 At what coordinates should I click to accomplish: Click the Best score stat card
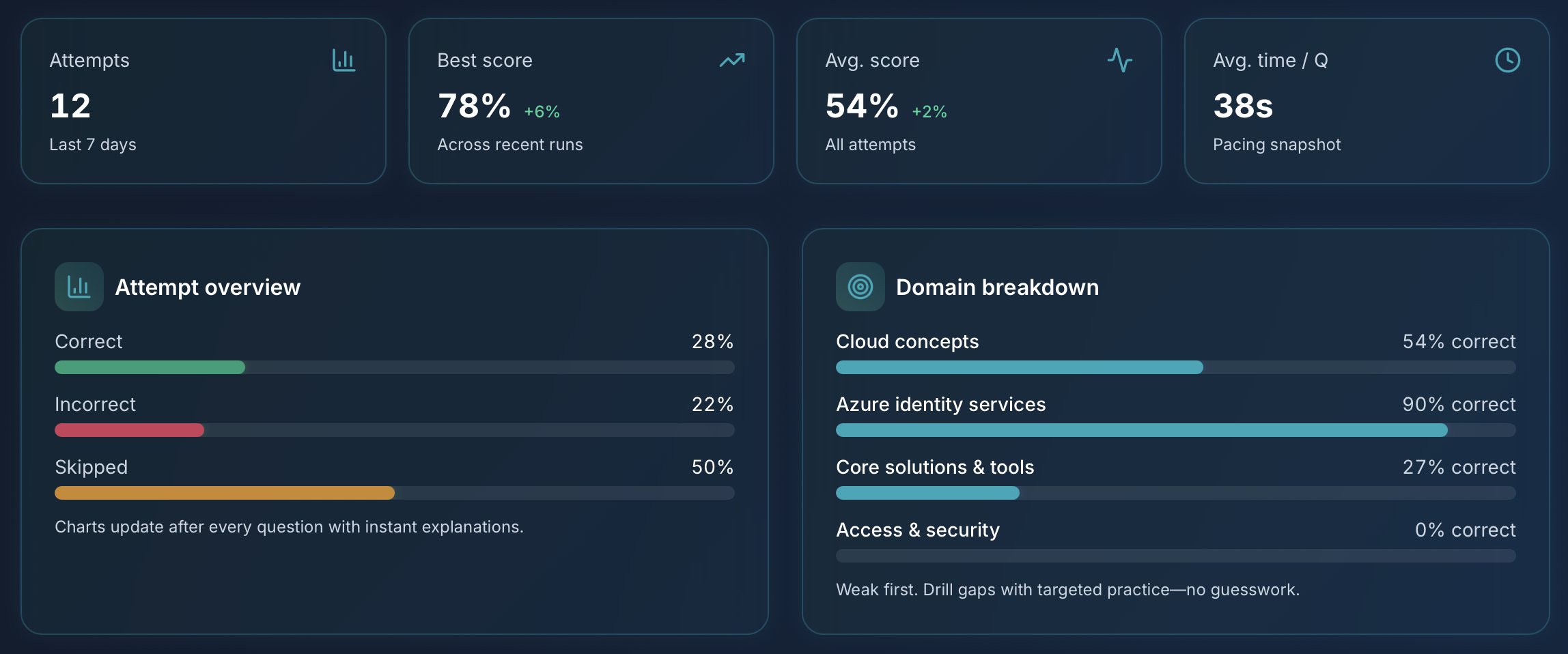click(x=591, y=101)
